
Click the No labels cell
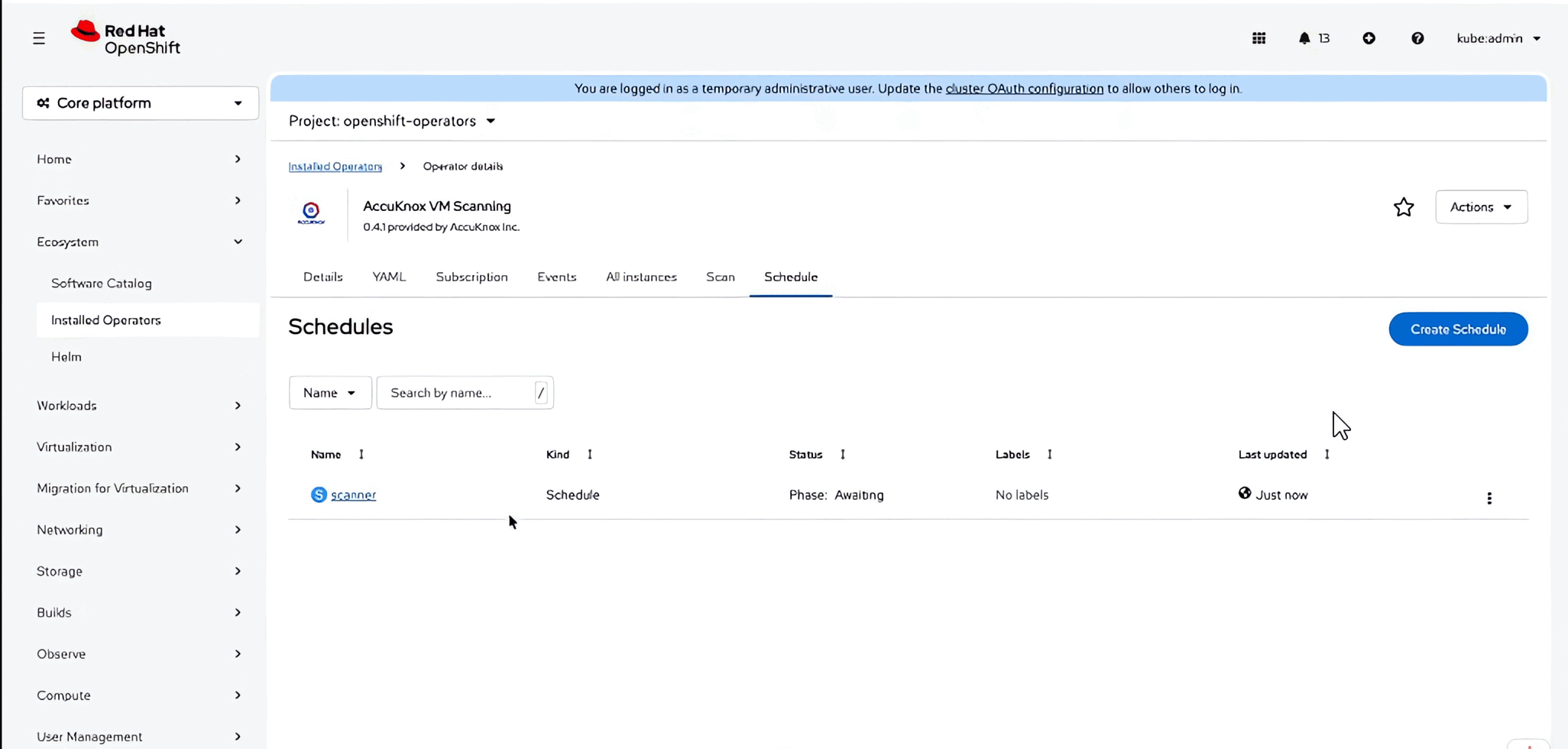coord(1022,495)
